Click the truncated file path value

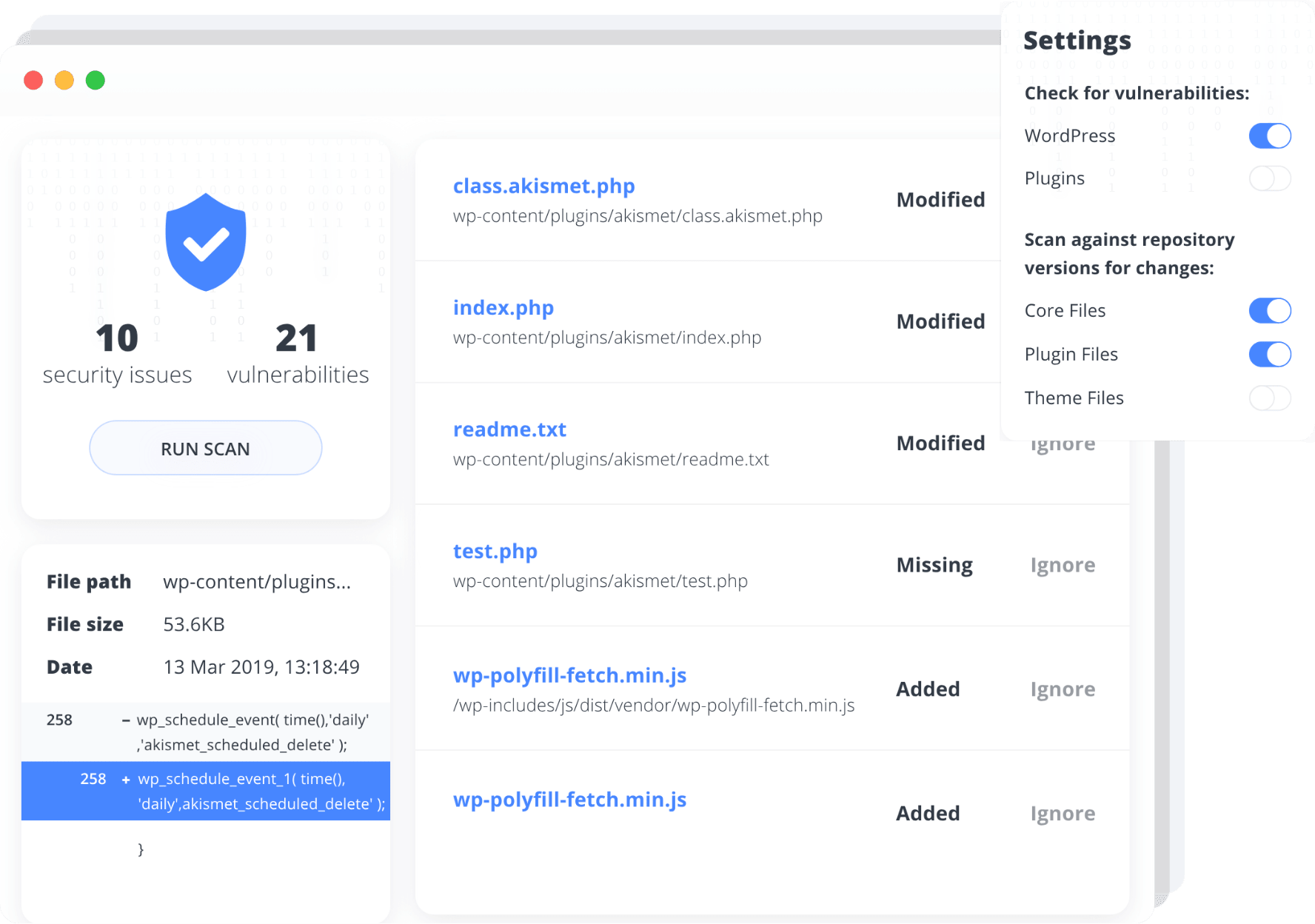click(257, 582)
